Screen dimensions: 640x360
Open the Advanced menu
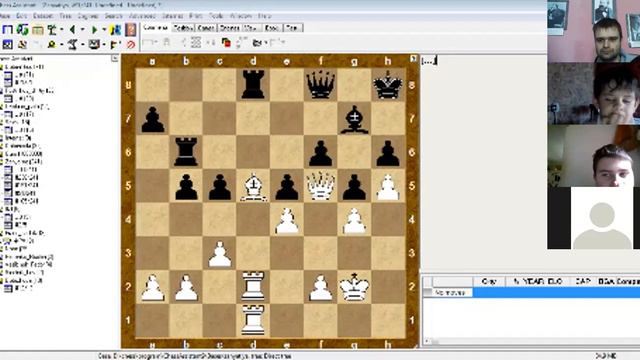[x=142, y=16]
